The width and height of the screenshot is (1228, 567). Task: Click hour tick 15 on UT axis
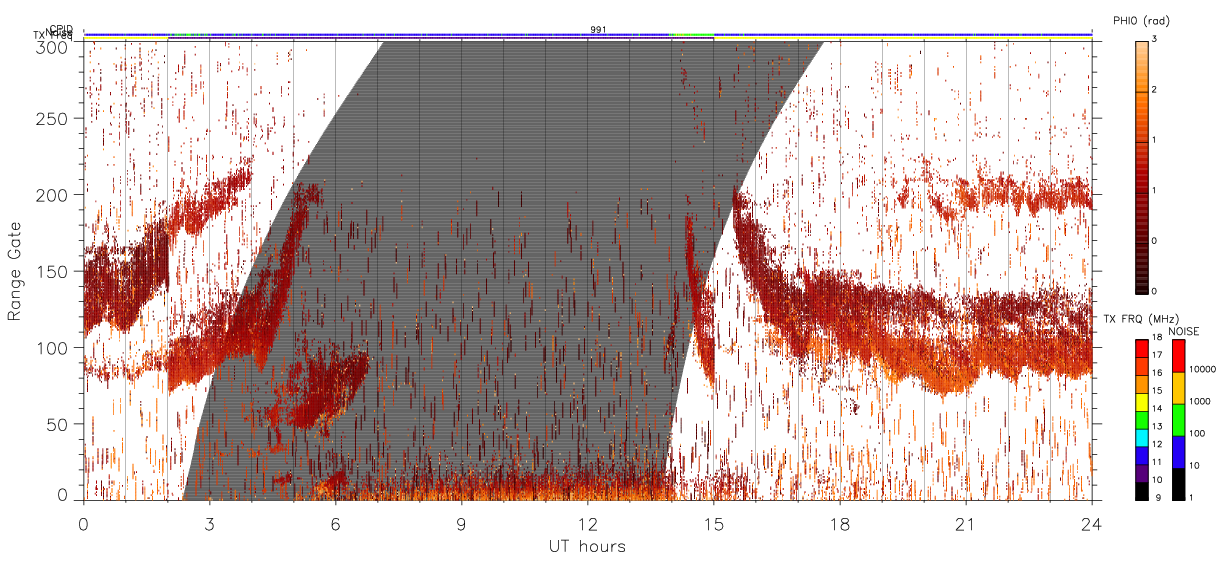click(x=714, y=525)
